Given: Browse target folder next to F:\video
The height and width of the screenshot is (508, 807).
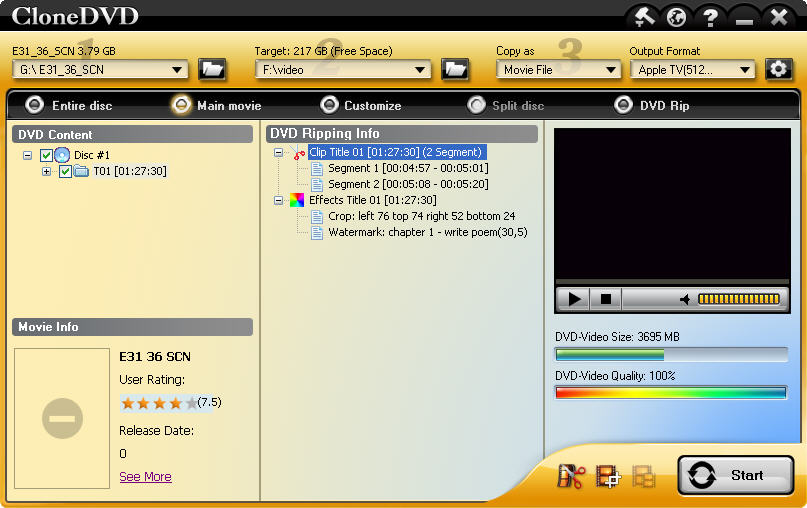Looking at the screenshot, I should [455, 69].
